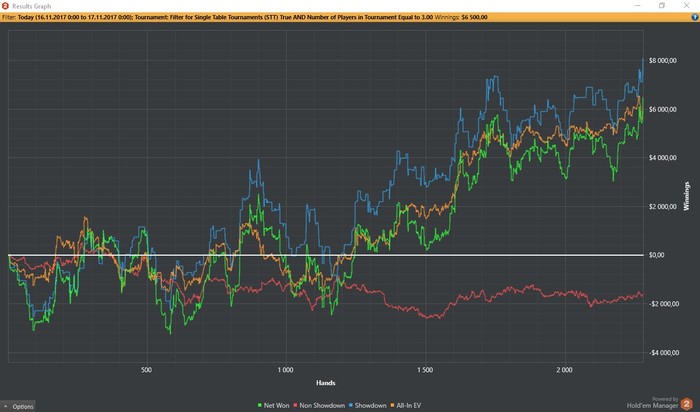Click the $0,00 axis label
Image resolution: width=700 pixels, height=412 pixels.
pos(656,255)
